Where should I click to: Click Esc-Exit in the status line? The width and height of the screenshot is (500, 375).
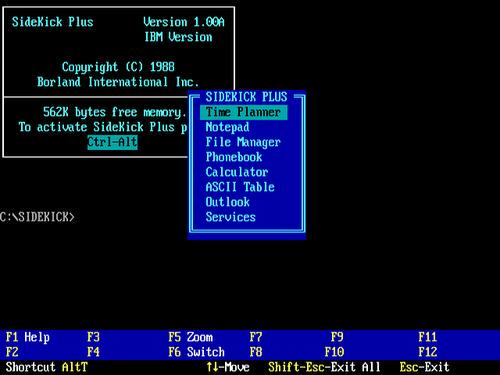pos(424,367)
